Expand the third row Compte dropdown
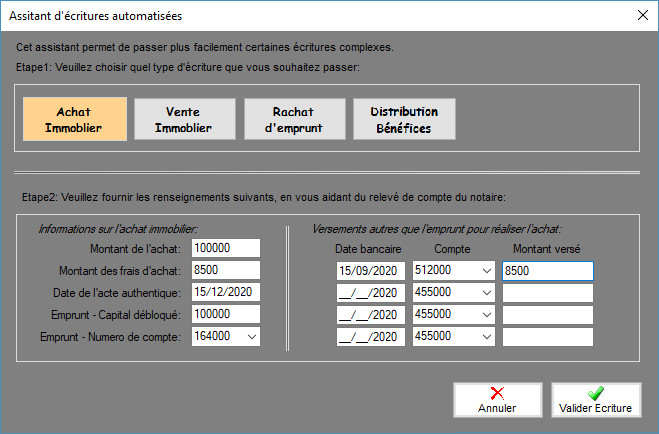The height and width of the screenshot is (434, 659). 485,315
